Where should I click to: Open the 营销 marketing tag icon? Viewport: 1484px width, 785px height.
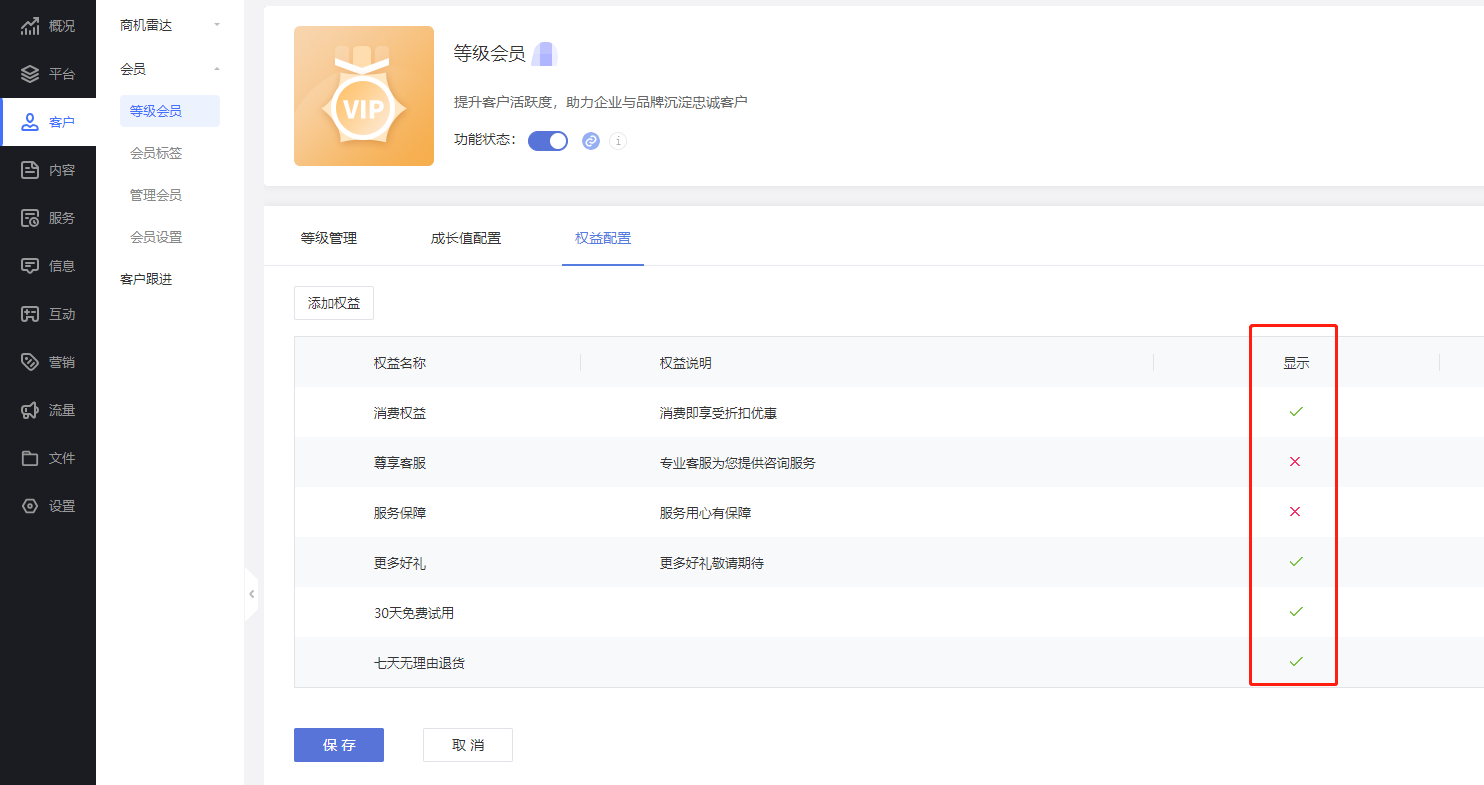coord(31,362)
